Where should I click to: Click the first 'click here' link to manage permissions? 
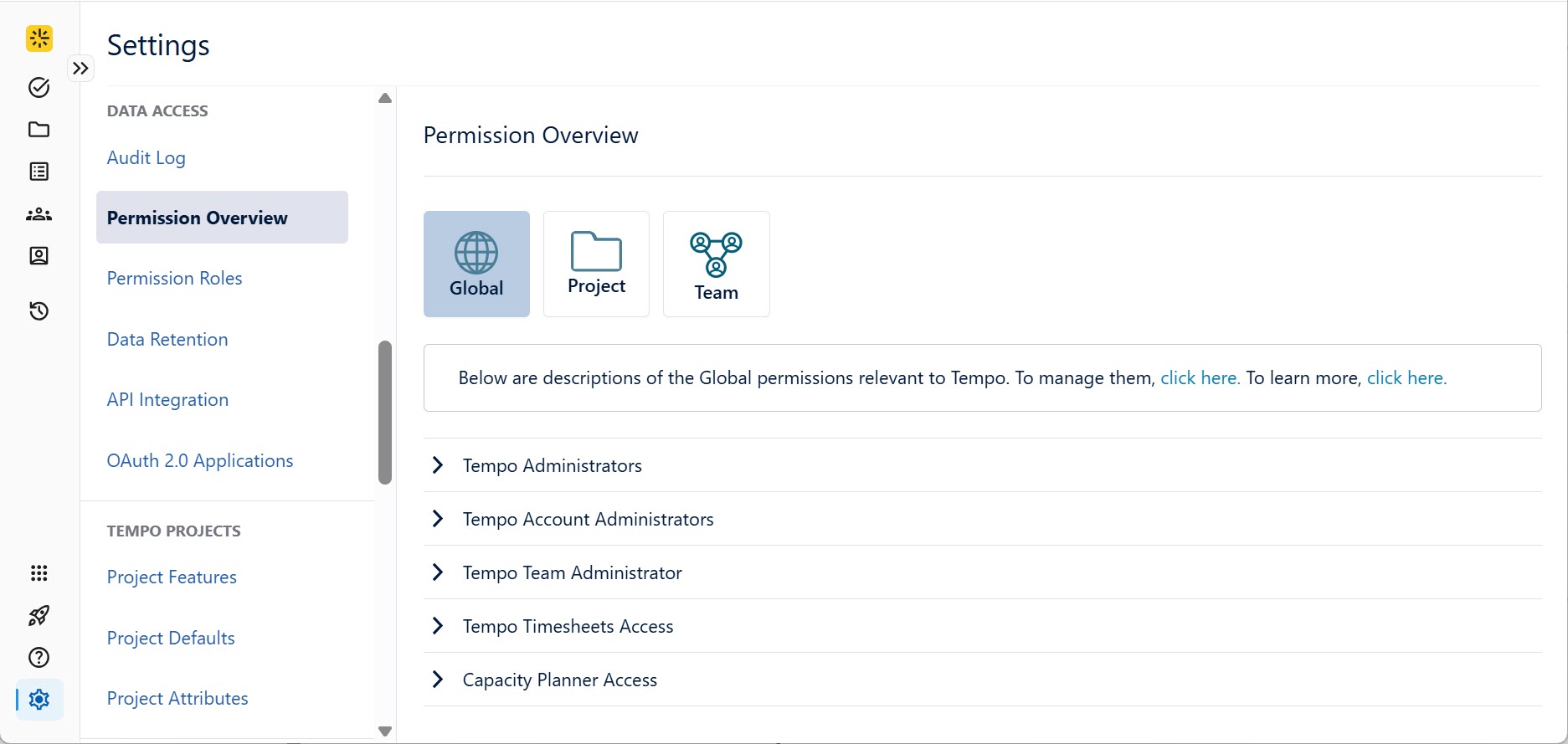click(x=1200, y=377)
